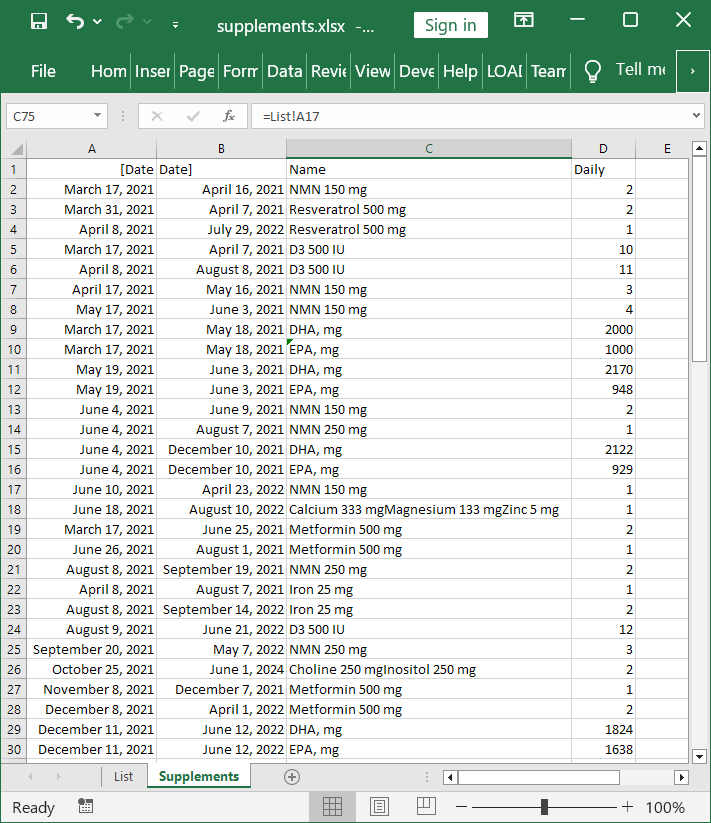Viewport: 711px width, 823px height.
Task: Switch to Page Break Preview
Action: [426, 807]
